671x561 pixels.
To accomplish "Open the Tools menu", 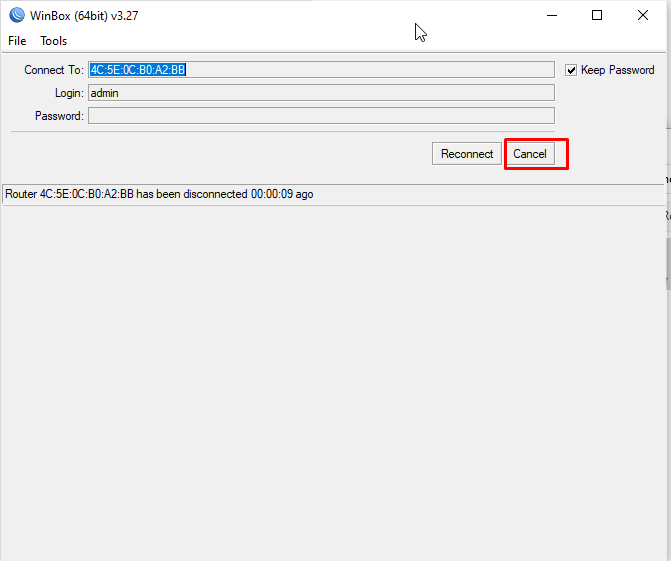I will 54,41.
